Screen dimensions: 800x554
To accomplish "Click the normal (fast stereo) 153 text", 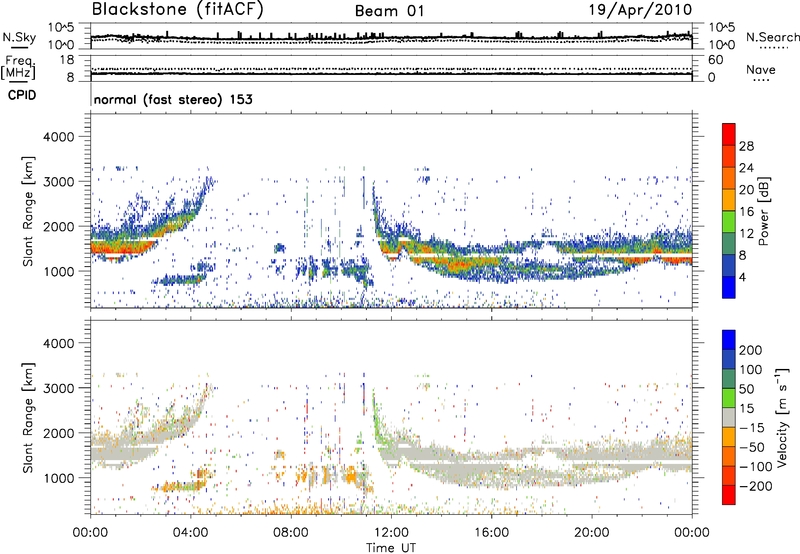I will [x=173, y=99].
